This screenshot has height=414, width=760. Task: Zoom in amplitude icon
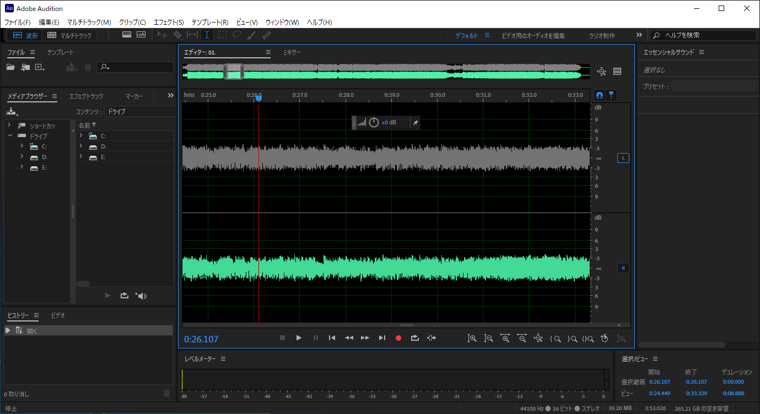pos(472,338)
